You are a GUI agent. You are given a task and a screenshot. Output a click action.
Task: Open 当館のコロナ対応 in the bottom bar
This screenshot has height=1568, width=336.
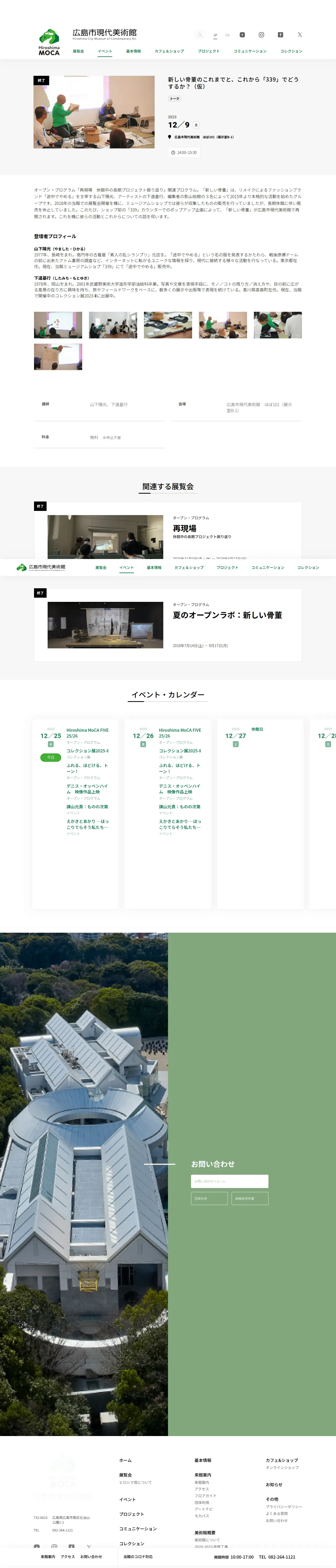coord(138,1557)
